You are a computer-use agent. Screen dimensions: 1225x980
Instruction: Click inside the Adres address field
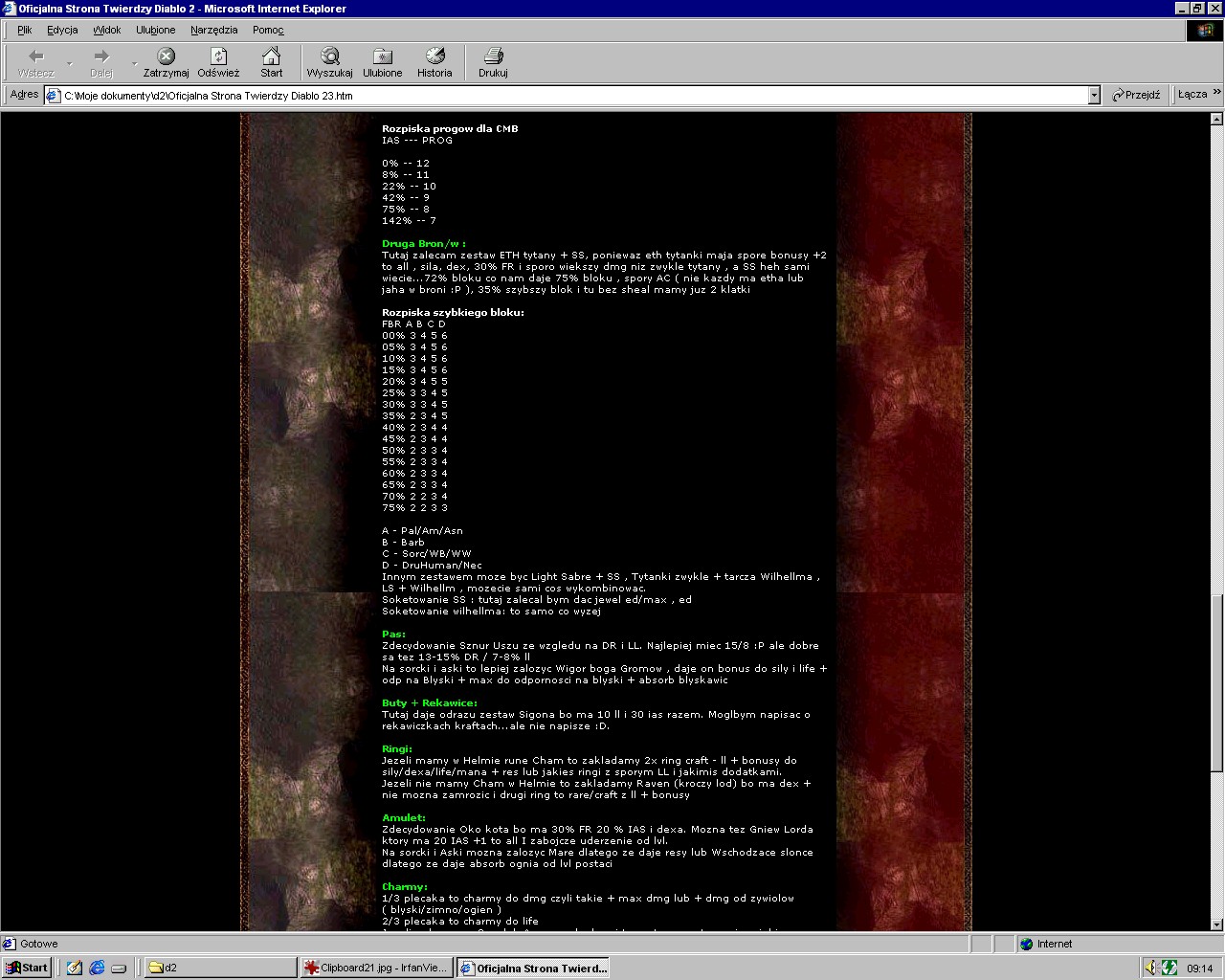click(574, 96)
